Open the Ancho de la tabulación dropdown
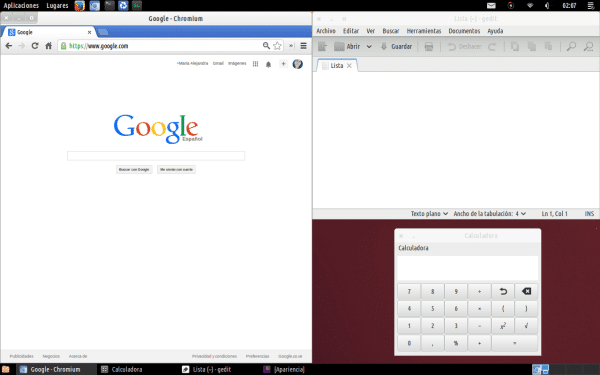The image size is (600, 375). [x=489, y=214]
